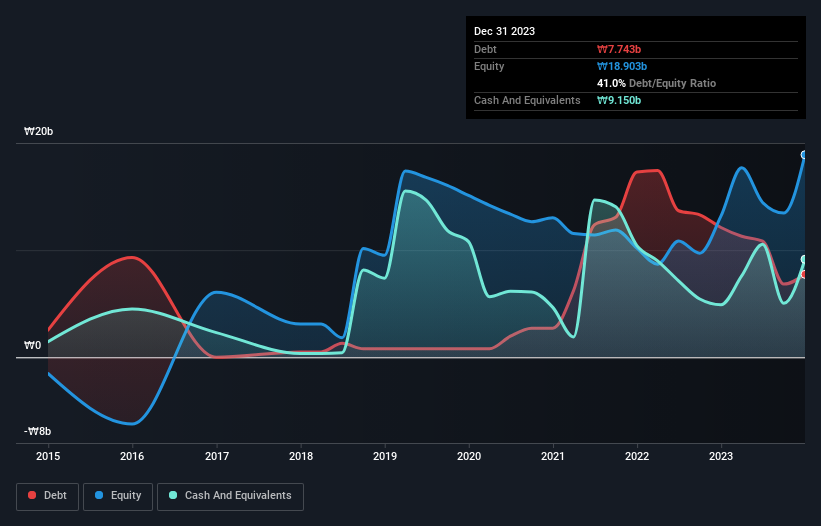Click the ₩9.150b cash value
The height and width of the screenshot is (526, 821).
click(x=619, y=100)
